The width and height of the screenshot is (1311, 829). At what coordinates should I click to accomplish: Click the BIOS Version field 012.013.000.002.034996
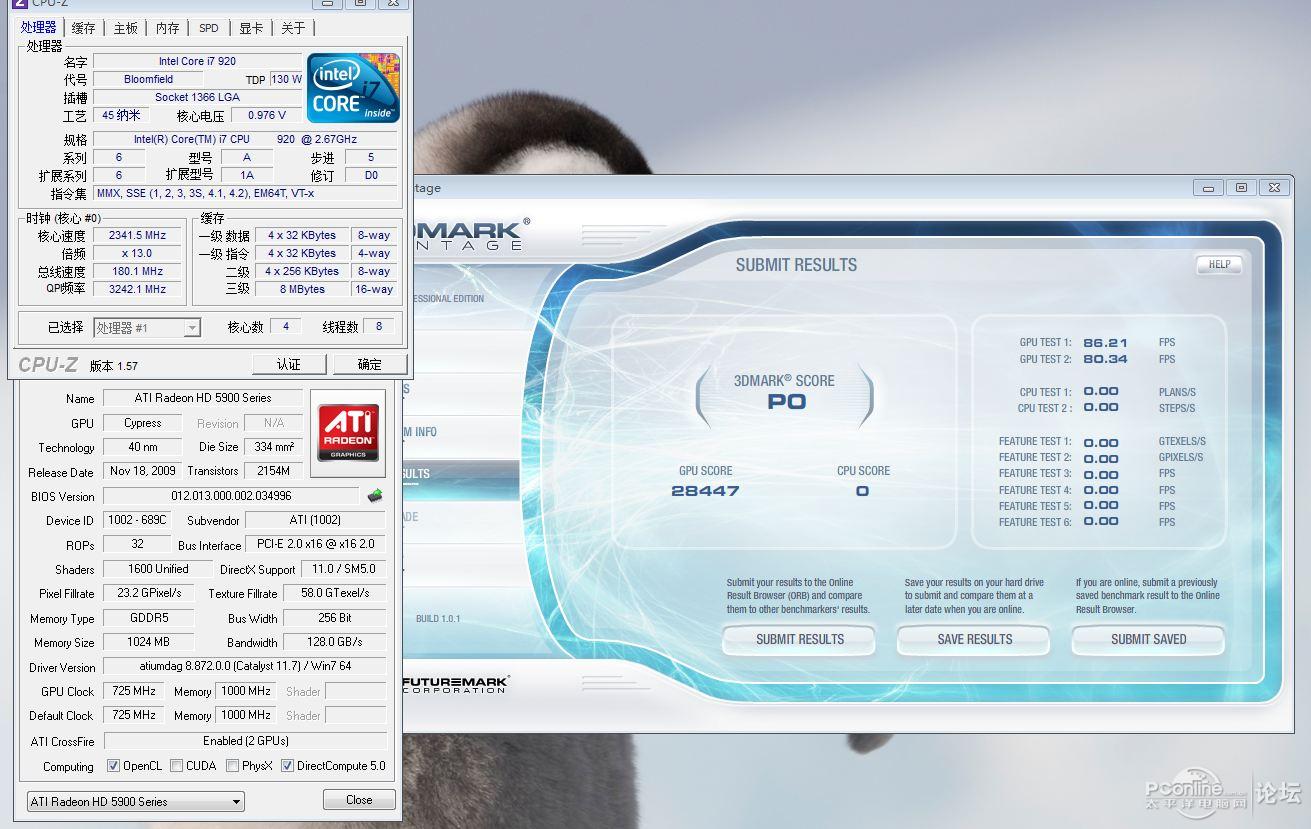pos(231,496)
